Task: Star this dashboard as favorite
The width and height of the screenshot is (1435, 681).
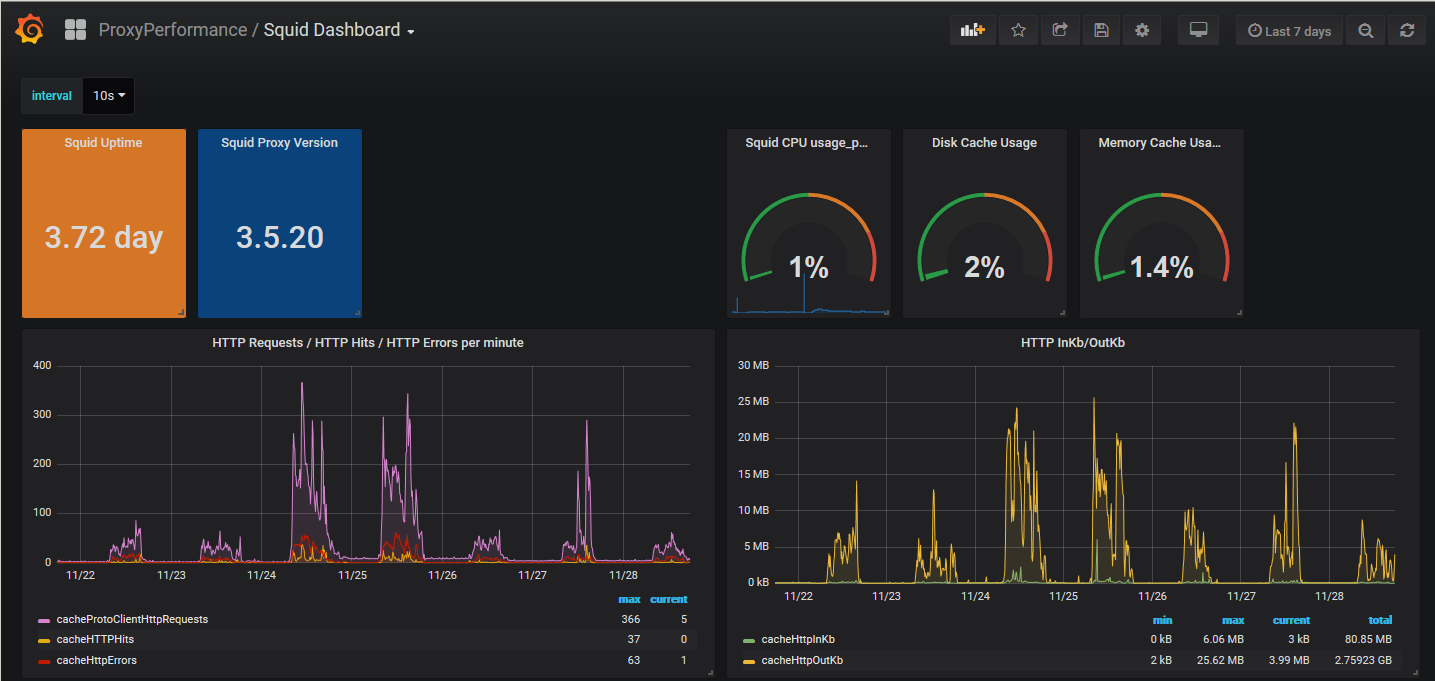Action: click(x=1018, y=30)
